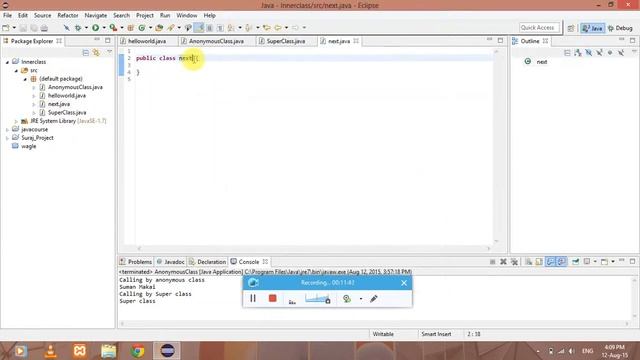640x360 pixels.
Task: Click Collapse All icon in Outline view
Action: pos(567,53)
